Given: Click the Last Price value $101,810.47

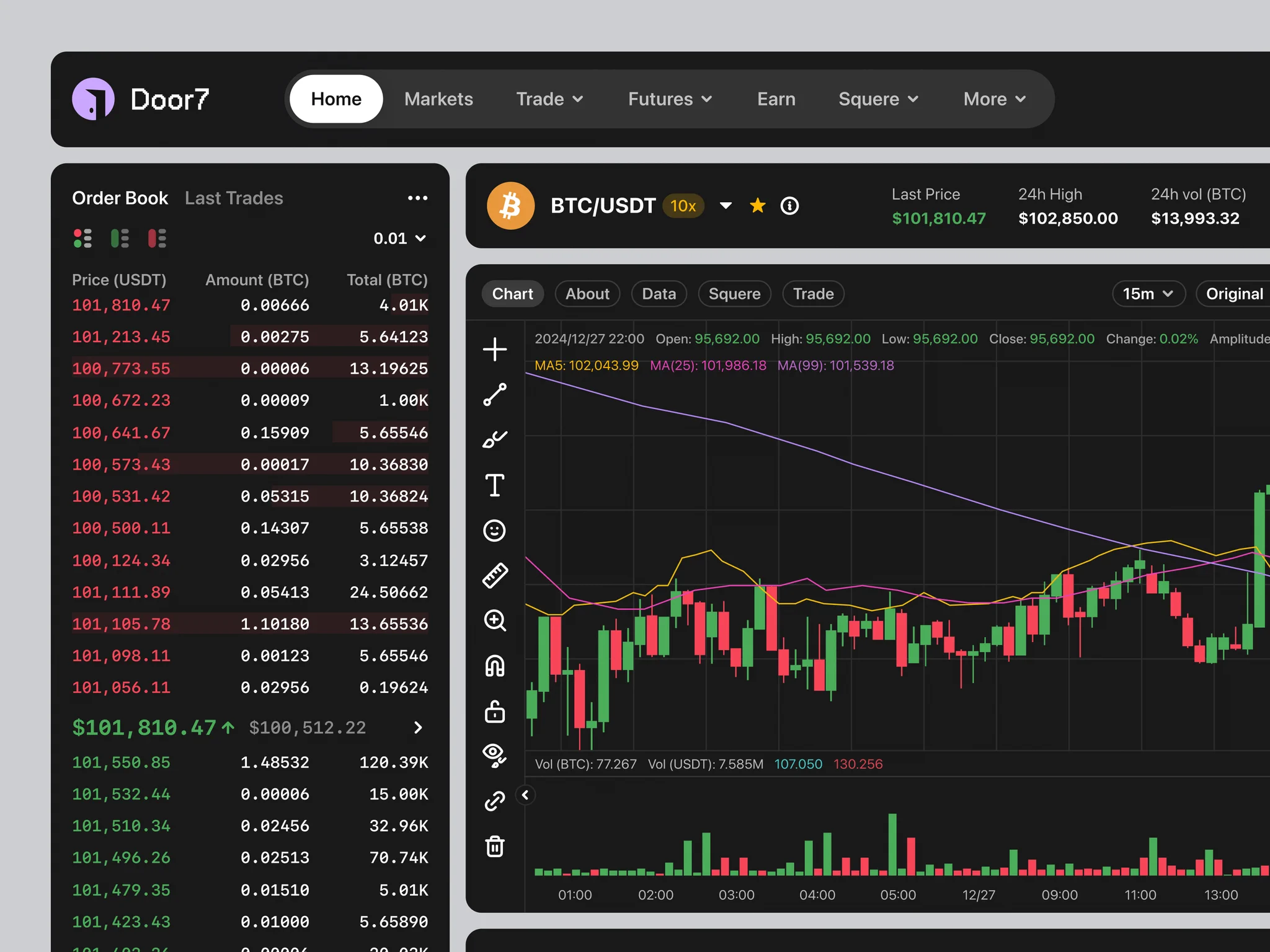Looking at the screenshot, I should click(939, 219).
